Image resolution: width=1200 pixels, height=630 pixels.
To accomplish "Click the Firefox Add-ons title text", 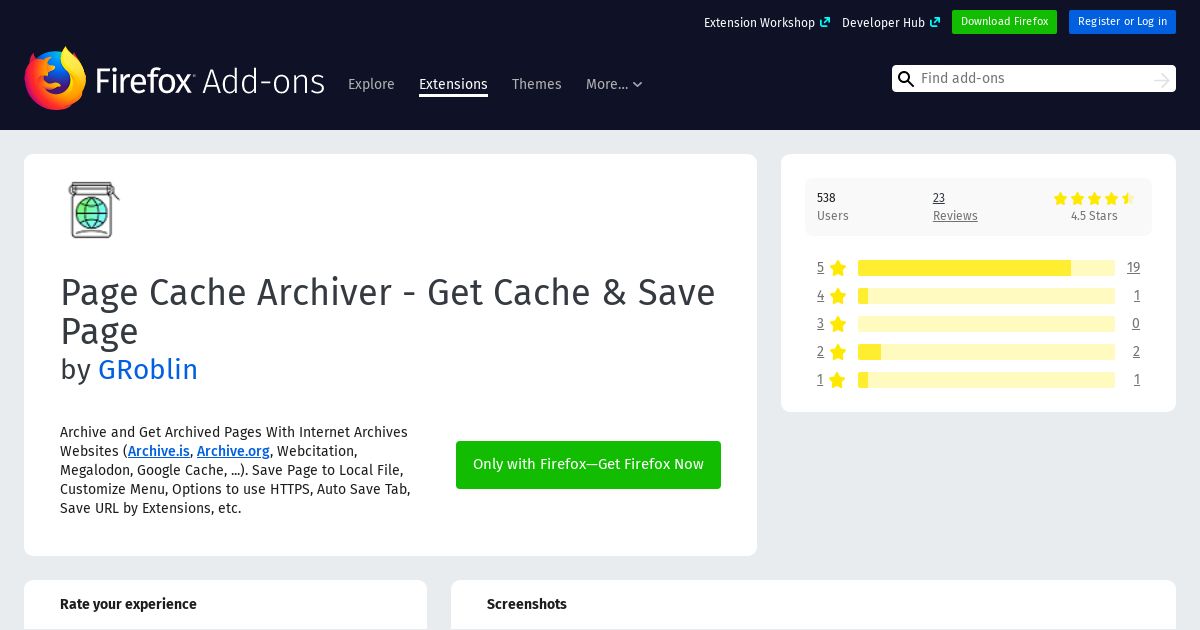I will click(210, 81).
